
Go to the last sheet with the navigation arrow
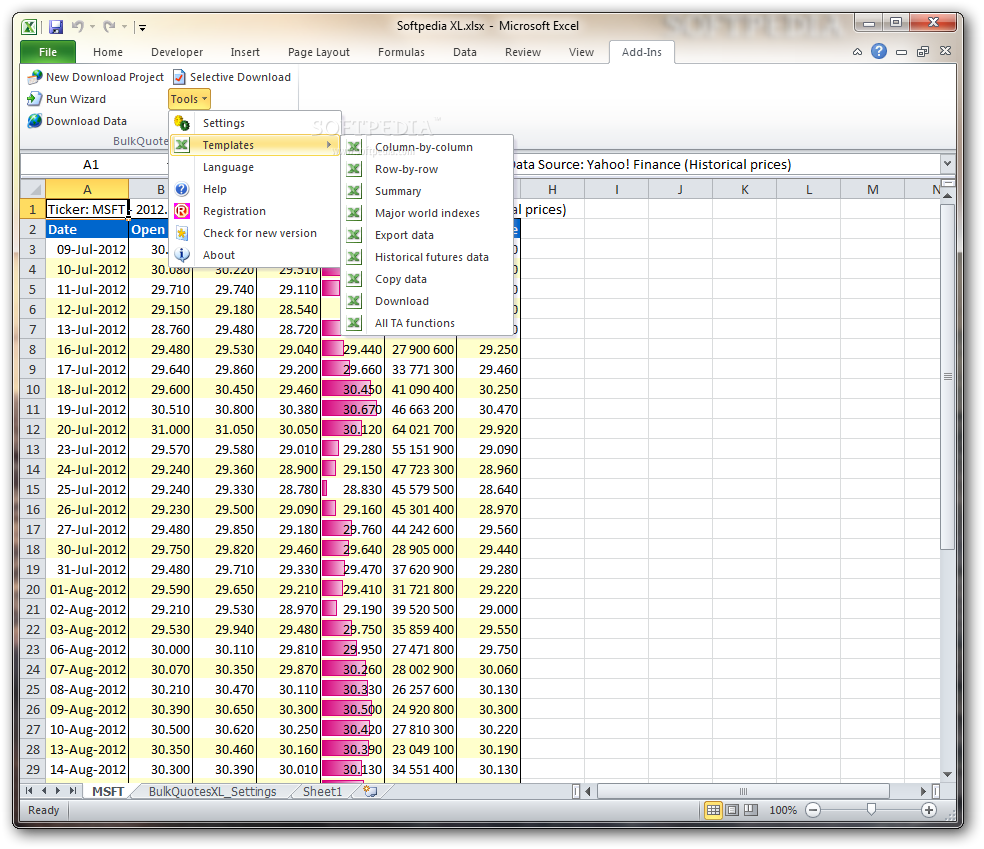click(73, 791)
